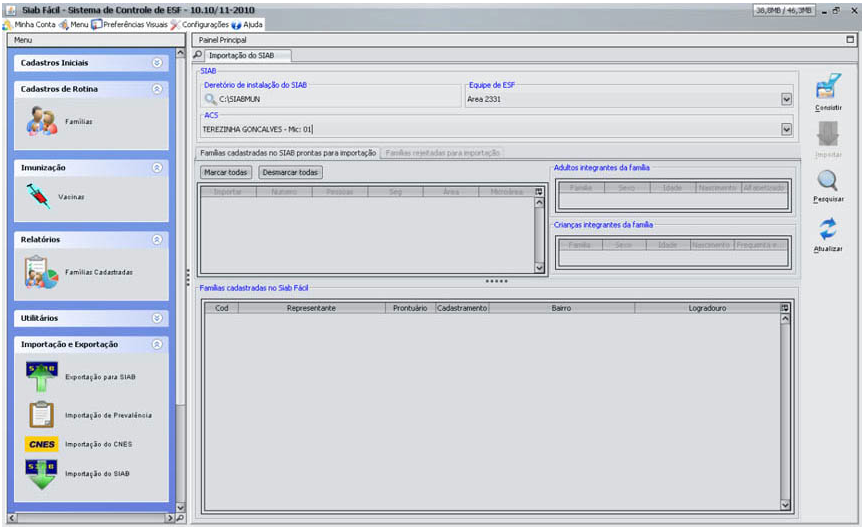The width and height of the screenshot is (864, 530).
Task: Expand Cadastros Iniciais section
Action: pos(157,63)
